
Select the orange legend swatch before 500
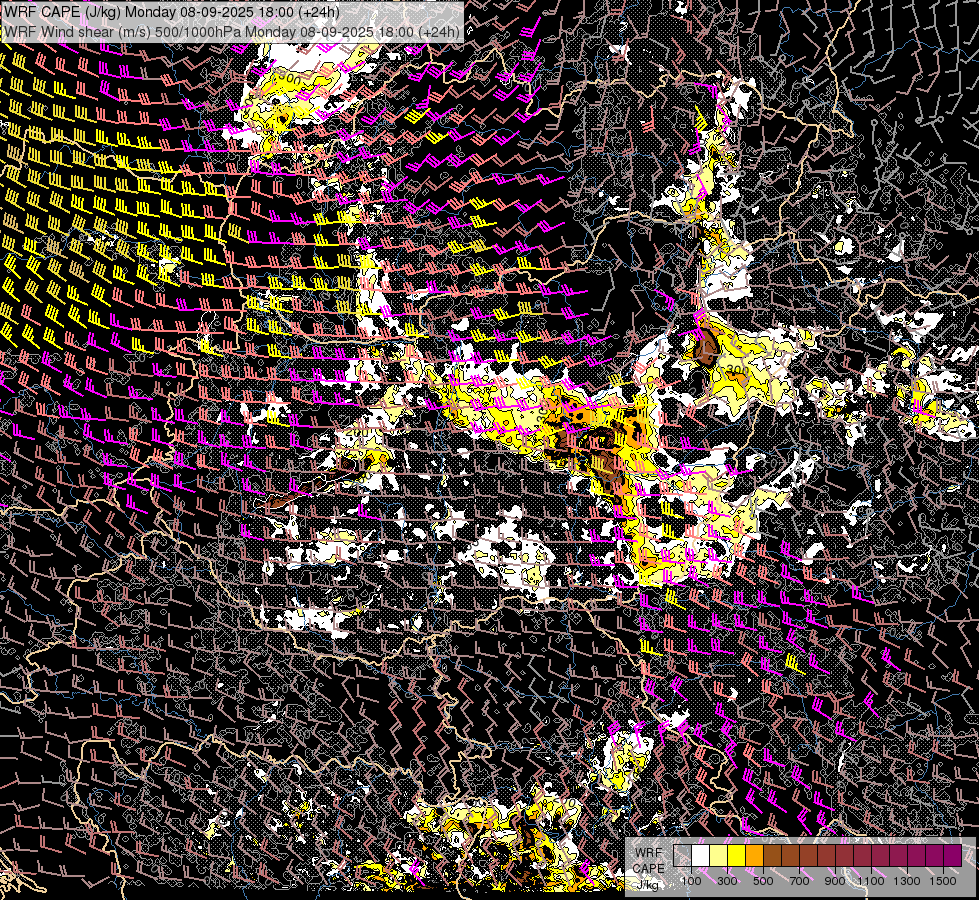point(754,855)
